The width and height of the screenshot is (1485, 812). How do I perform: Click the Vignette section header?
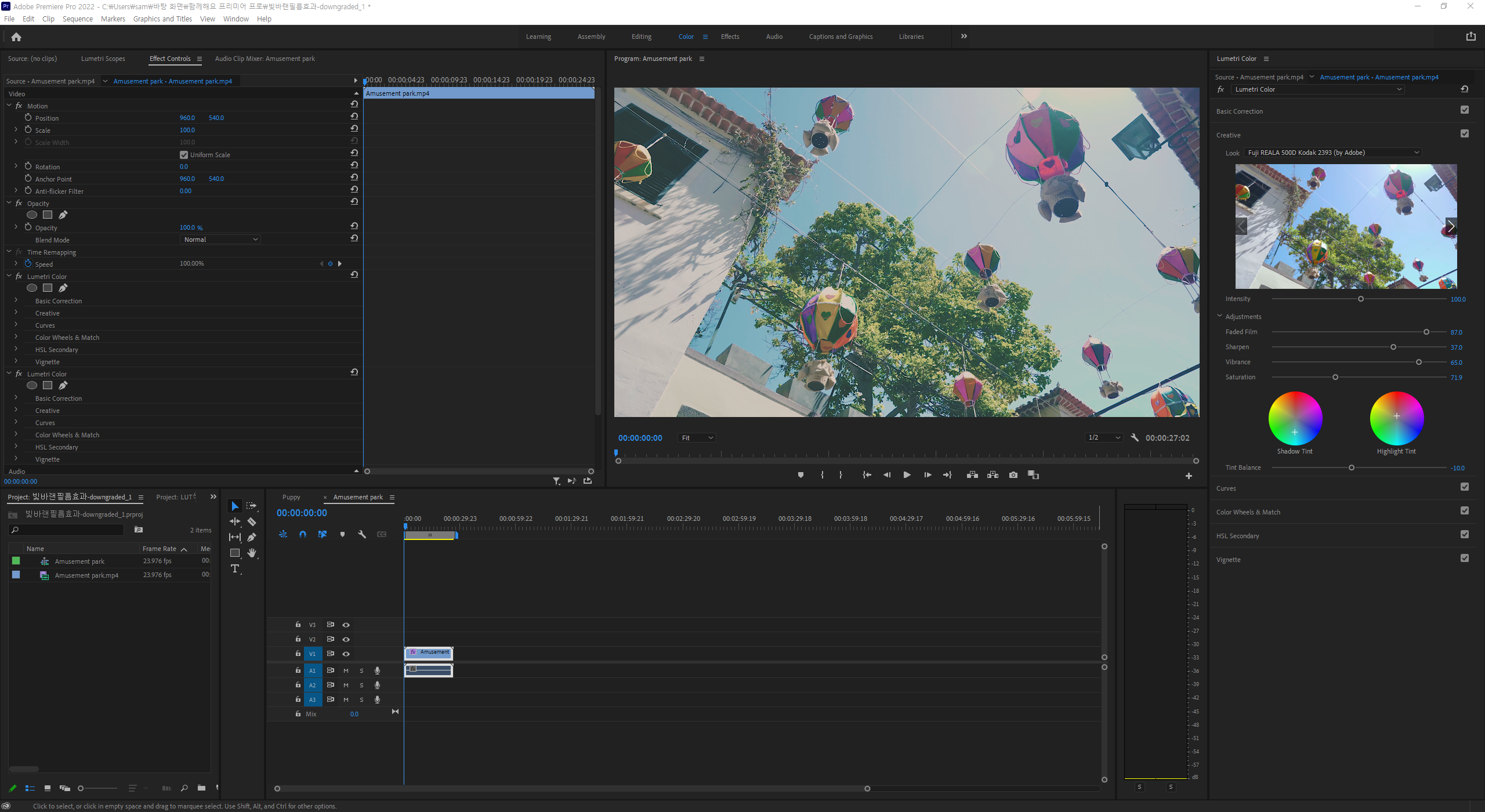[1228, 560]
